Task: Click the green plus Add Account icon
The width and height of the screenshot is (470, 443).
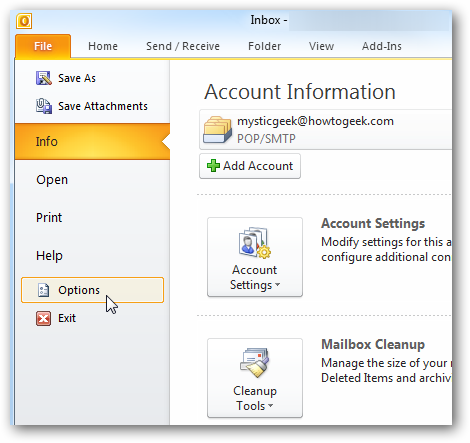Action: coord(213,166)
